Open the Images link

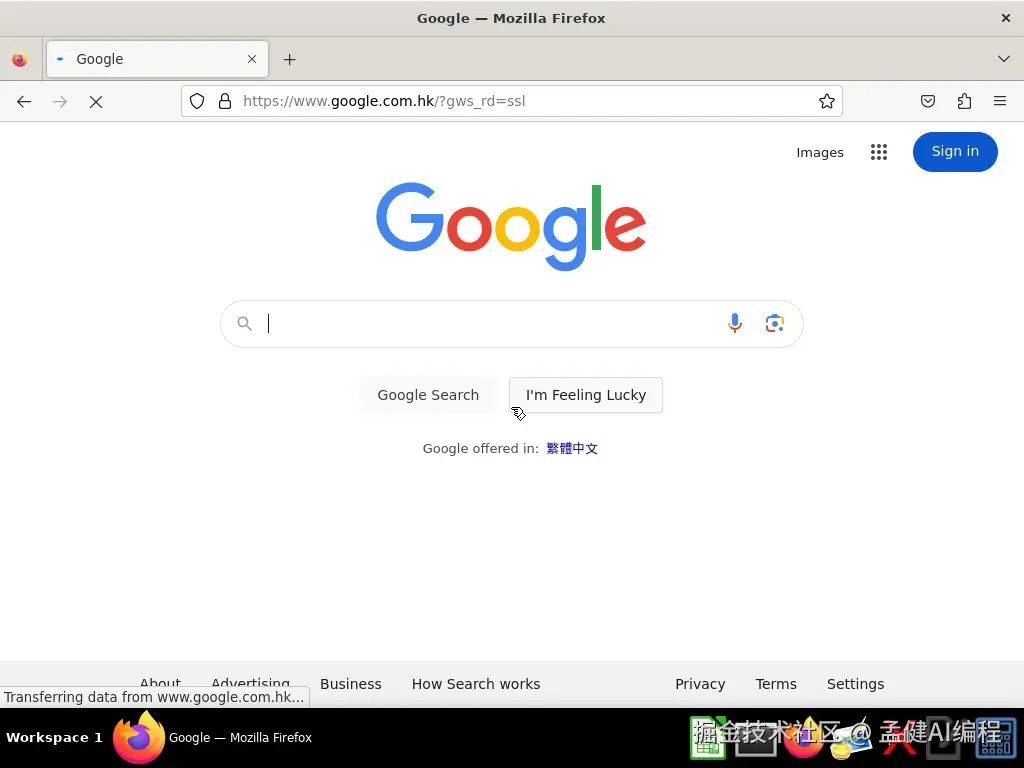(820, 152)
